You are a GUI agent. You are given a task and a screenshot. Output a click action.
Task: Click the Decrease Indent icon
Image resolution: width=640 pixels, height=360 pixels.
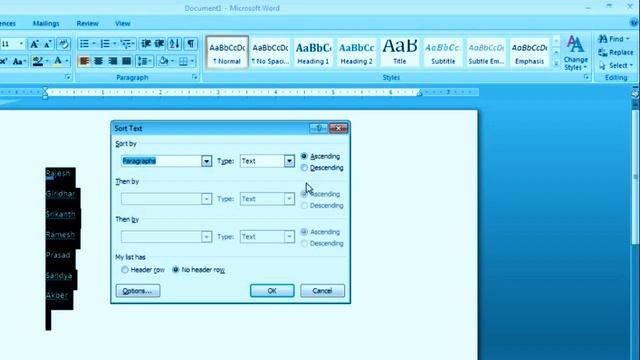[146, 44]
